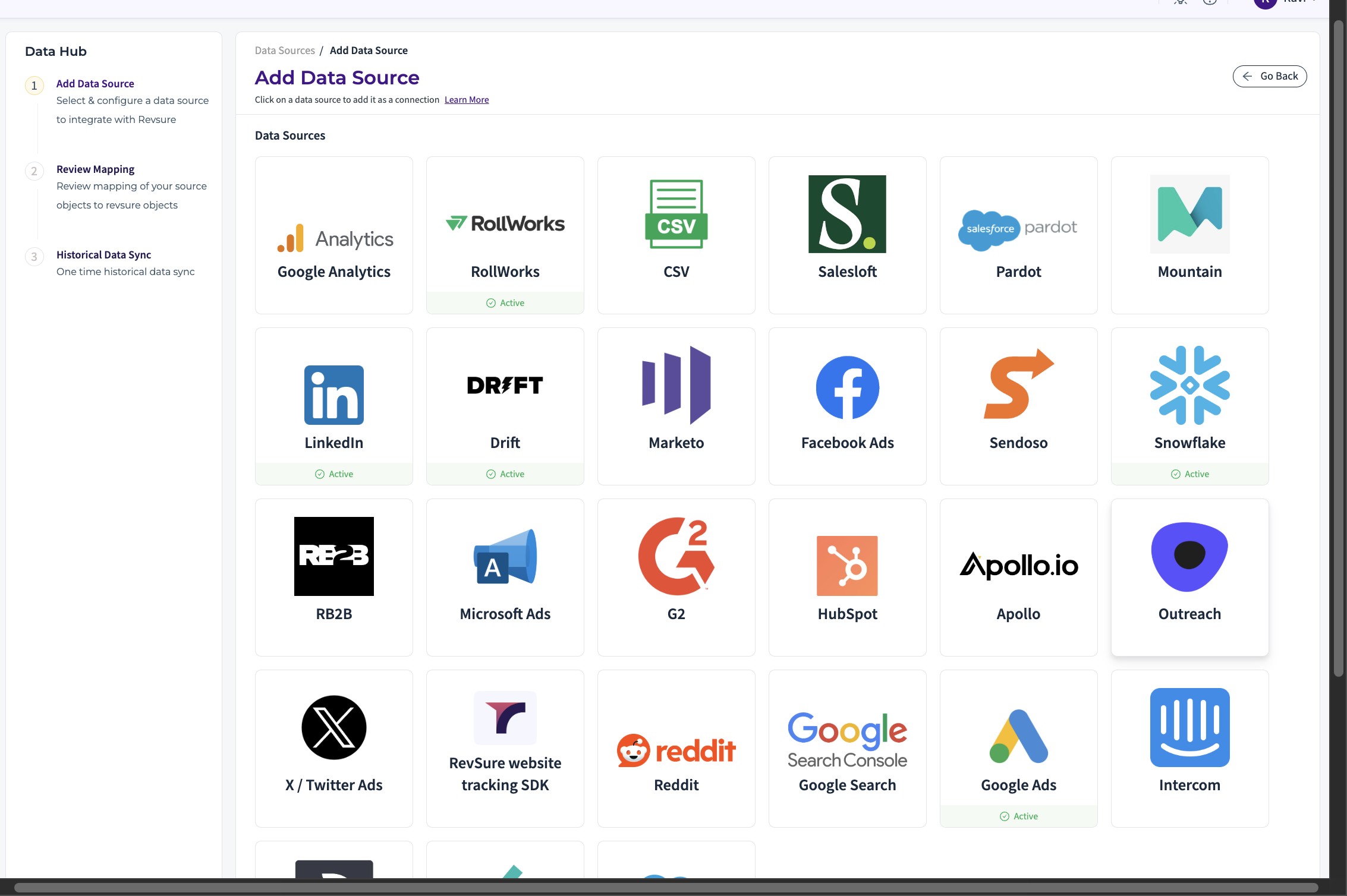Add the Facebook Ads connector

pos(847,406)
